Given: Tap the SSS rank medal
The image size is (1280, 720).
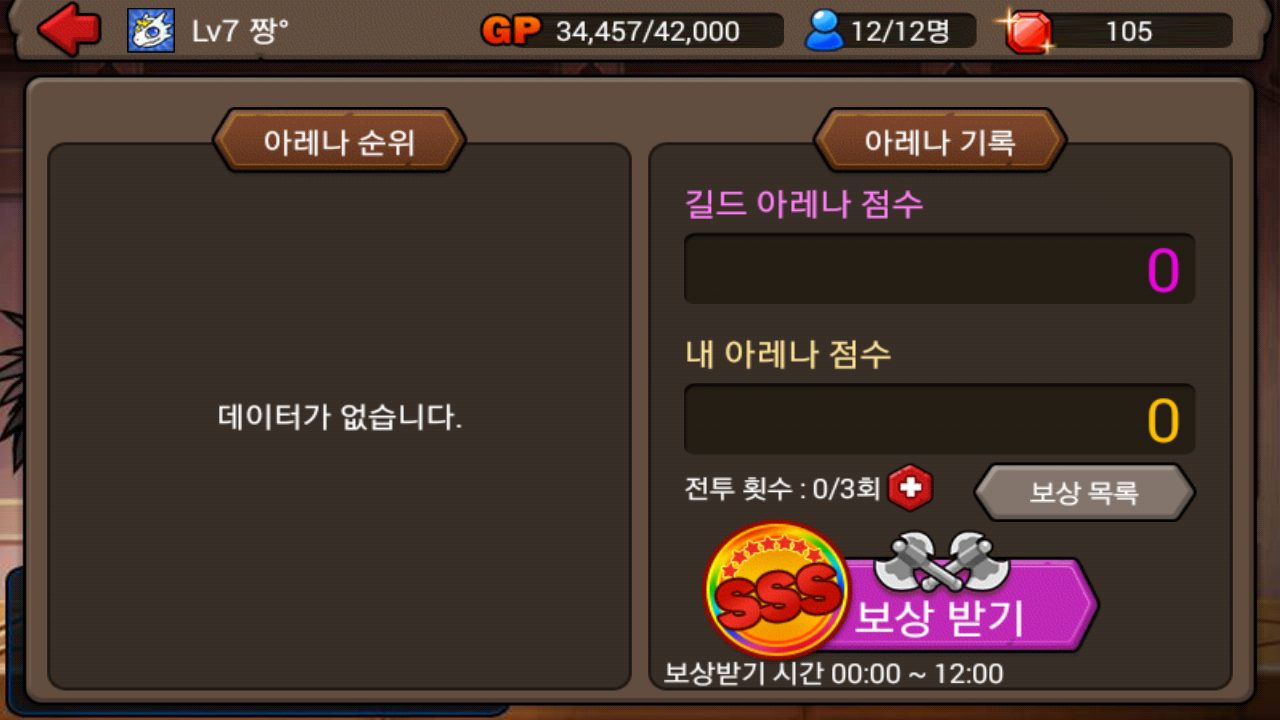Looking at the screenshot, I should tap(776, 590).
